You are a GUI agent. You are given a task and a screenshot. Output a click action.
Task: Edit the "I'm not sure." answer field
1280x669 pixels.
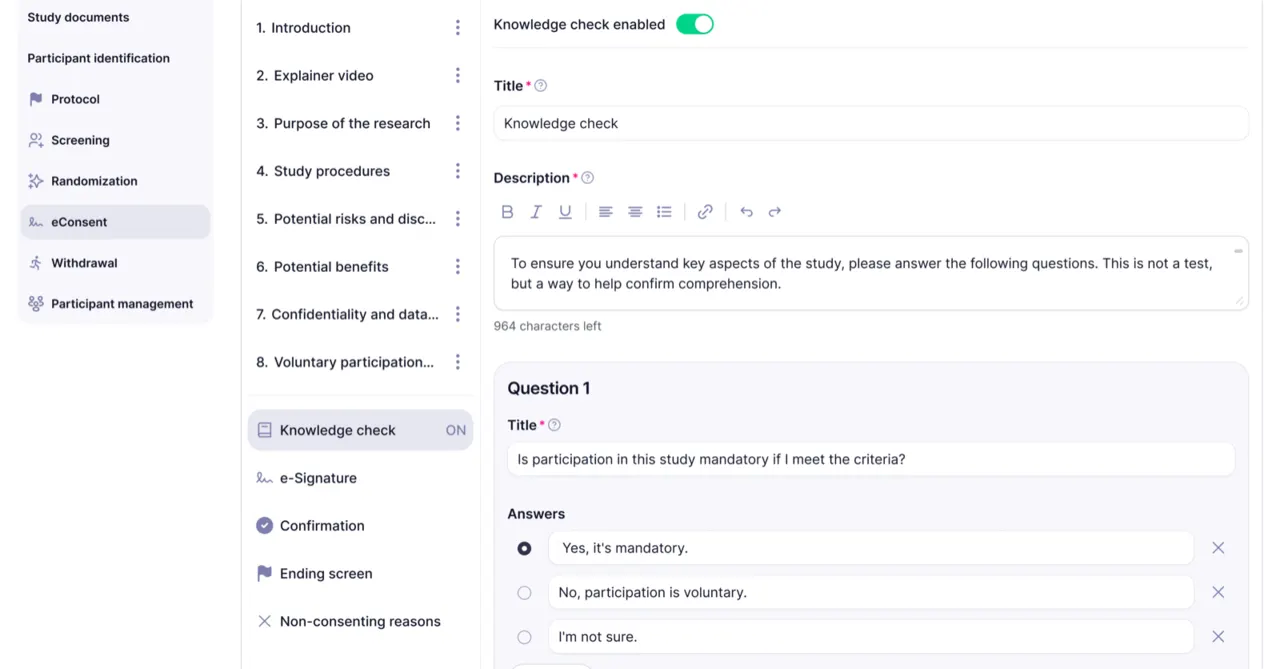pos(871,636)
